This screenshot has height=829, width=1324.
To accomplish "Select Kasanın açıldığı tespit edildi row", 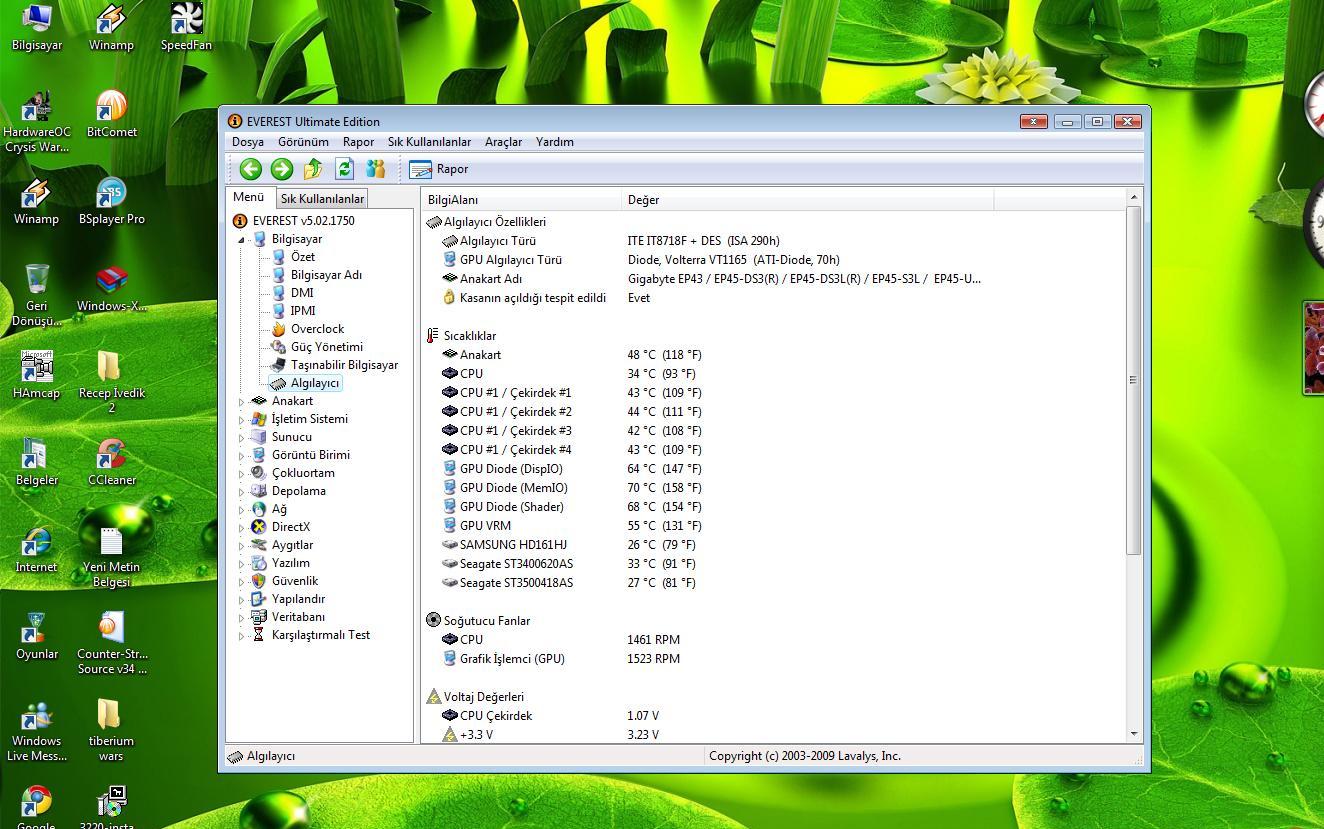I will [773, 298].
